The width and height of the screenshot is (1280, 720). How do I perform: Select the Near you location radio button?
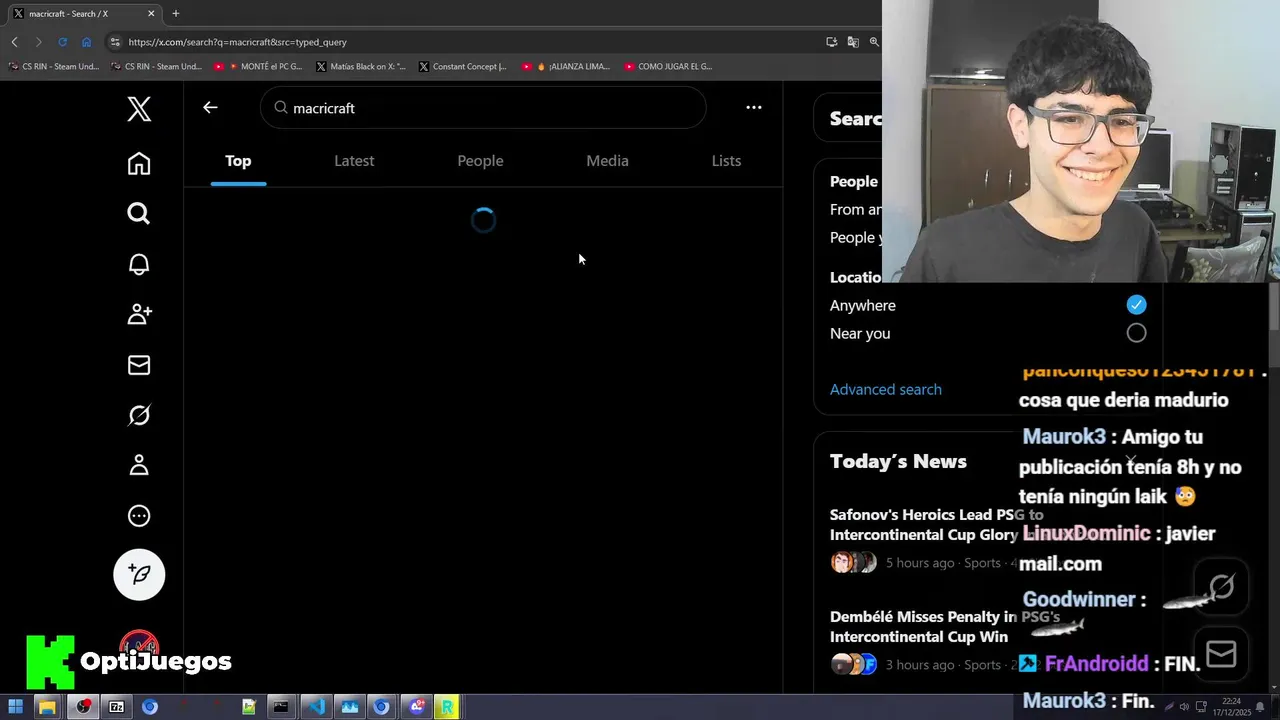pos(1136,333)
